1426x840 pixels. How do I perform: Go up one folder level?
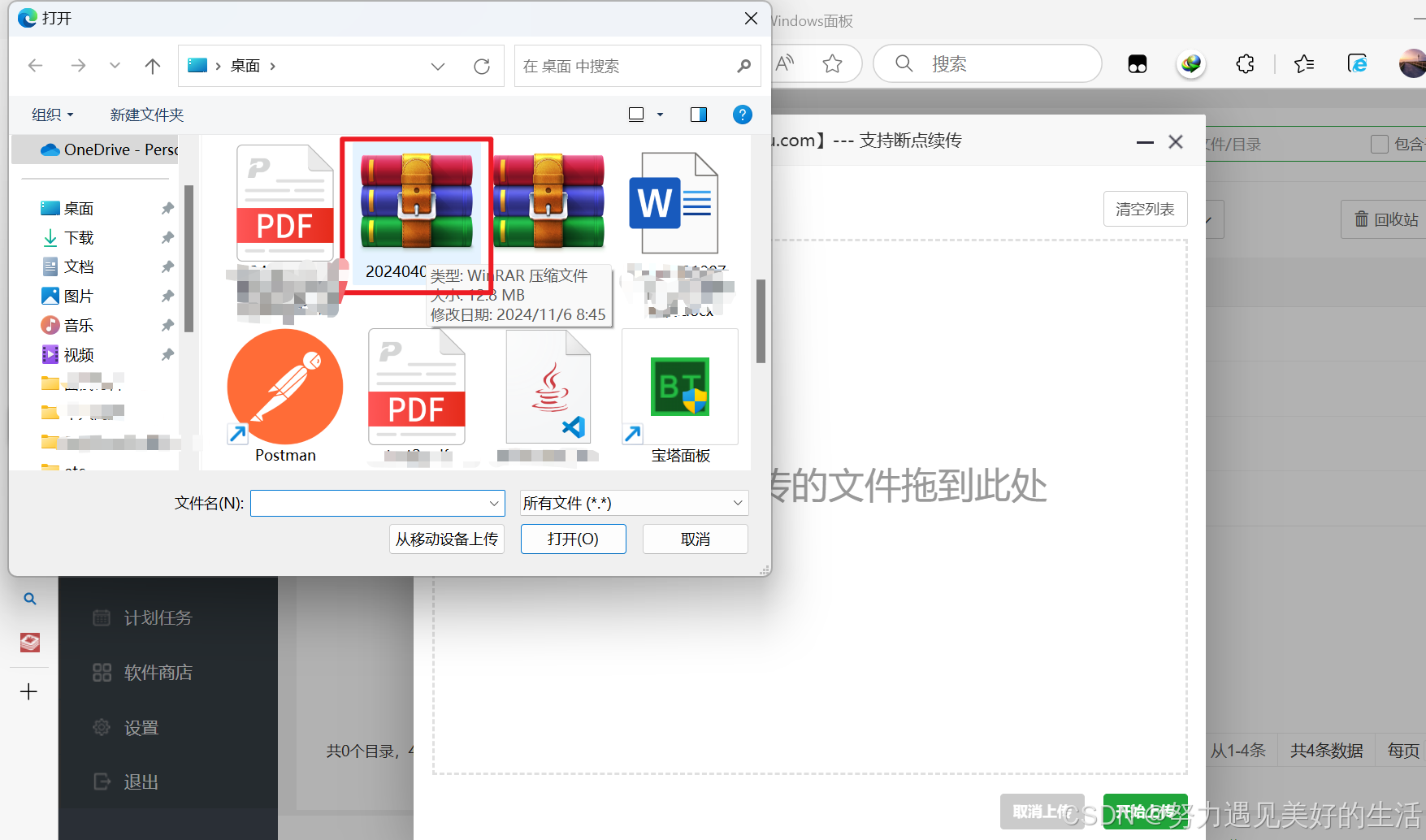(152, 66)
